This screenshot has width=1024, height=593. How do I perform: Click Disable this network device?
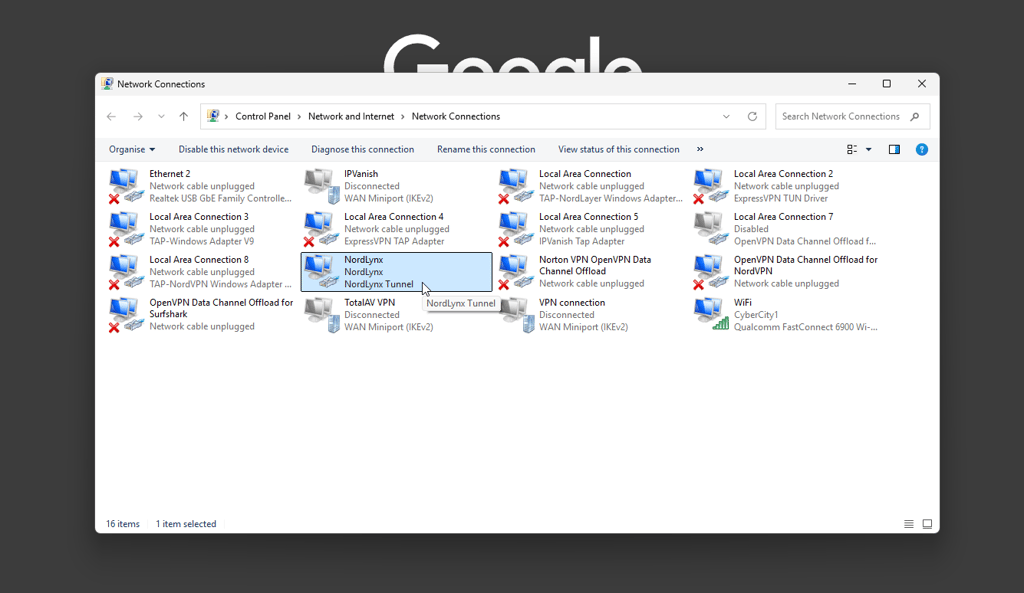click(233, 150)
